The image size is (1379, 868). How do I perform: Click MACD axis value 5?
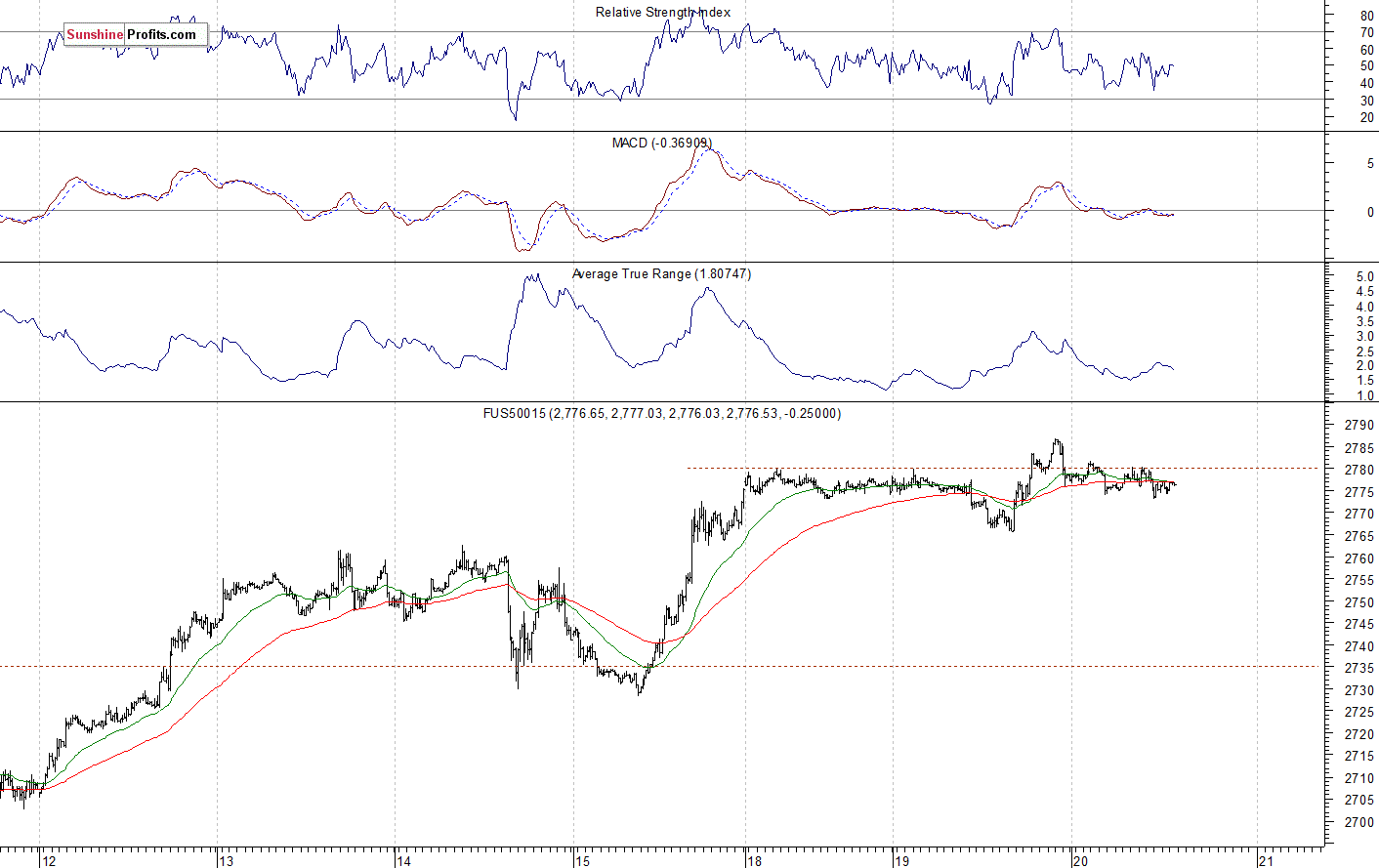tap(1370, 164)
